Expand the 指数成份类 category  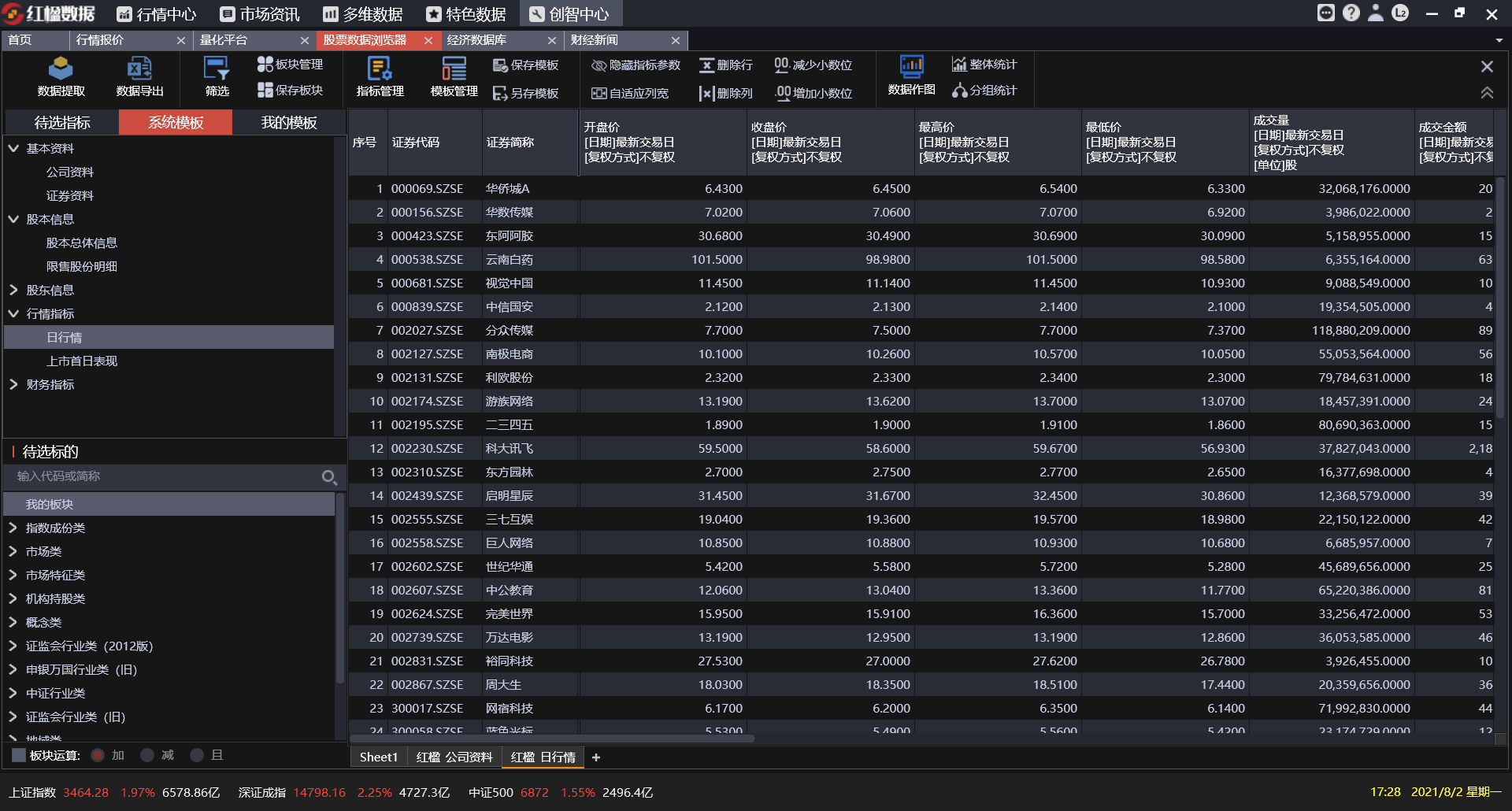(x=13, y=528)
